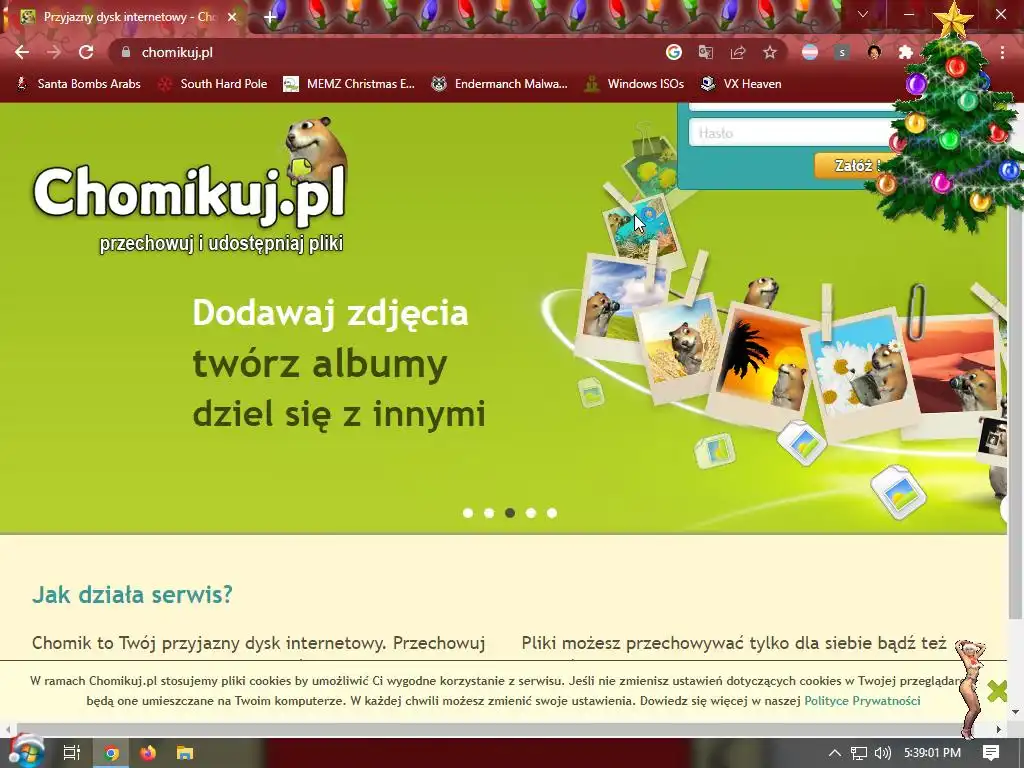Image resolution: width=1024 pixels, height=768 pixels.
Task: Open File Explorer from taskbar
Action: (185, 753)
